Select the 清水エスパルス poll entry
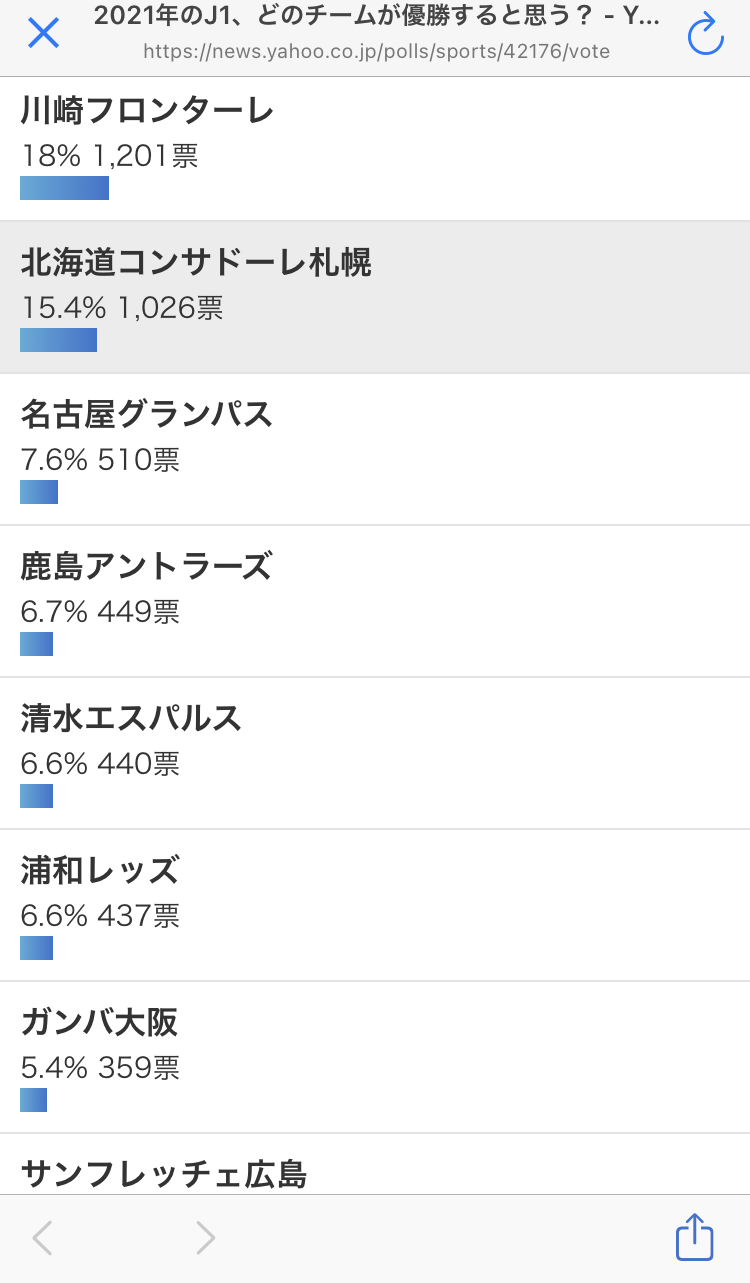 (375, 753)
